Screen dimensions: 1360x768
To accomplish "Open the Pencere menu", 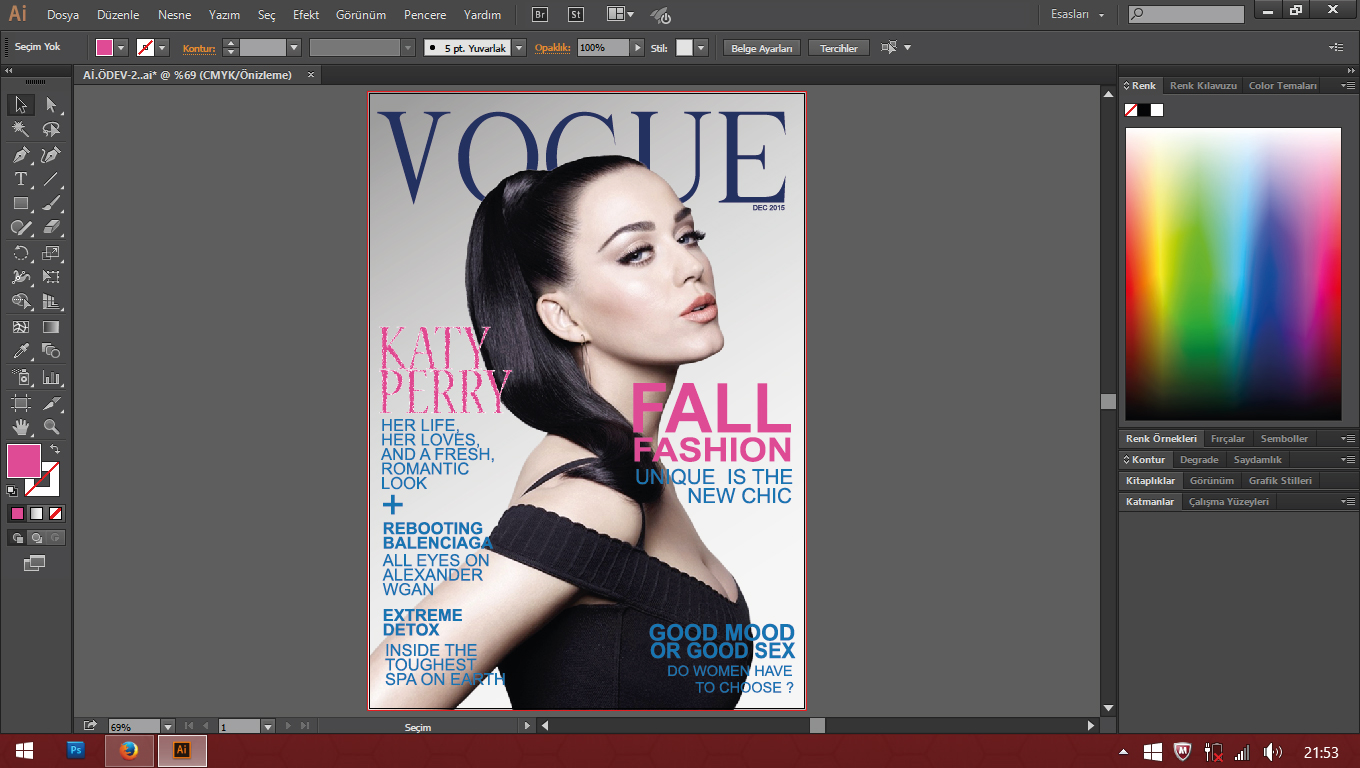I will click(x=425, y=15).
